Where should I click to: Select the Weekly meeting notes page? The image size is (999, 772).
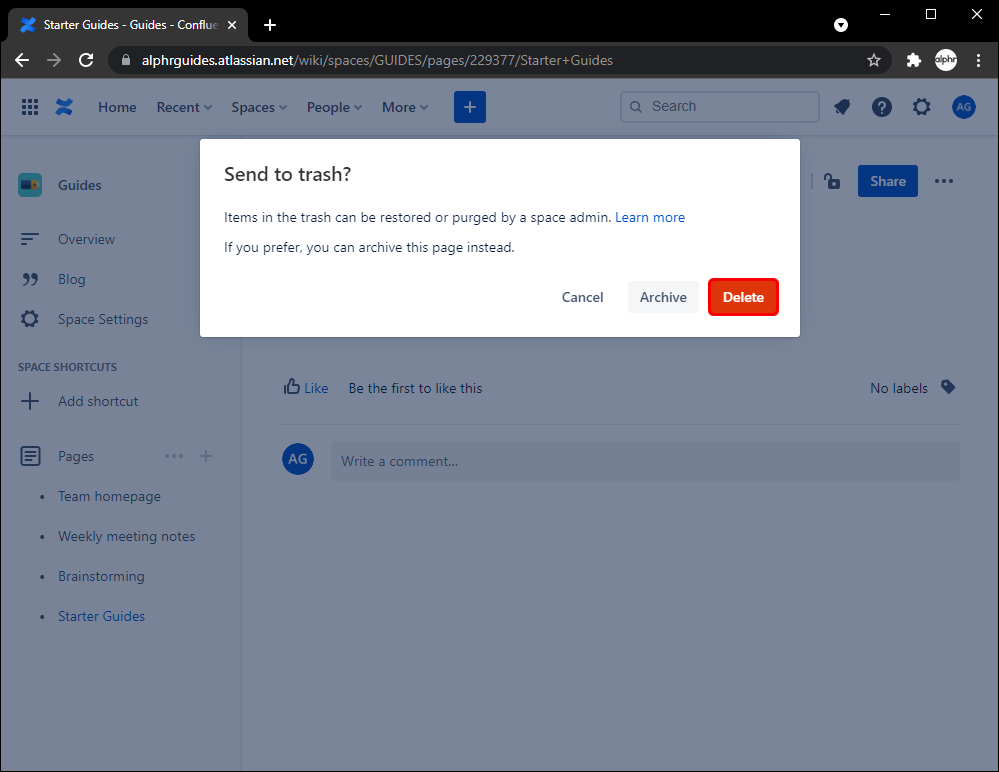point(126,536)
